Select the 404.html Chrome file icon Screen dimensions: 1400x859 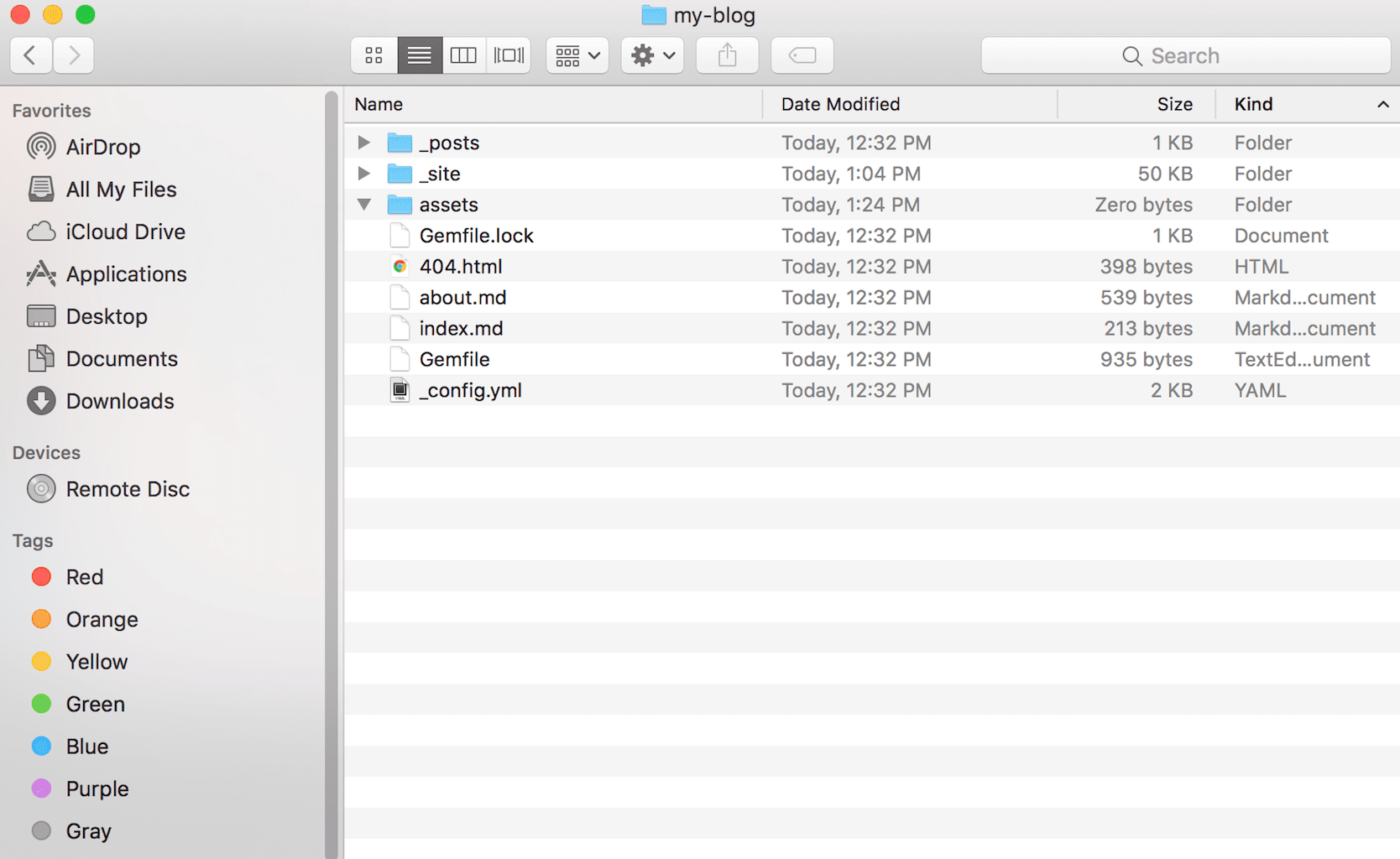(x=400, y=267)
